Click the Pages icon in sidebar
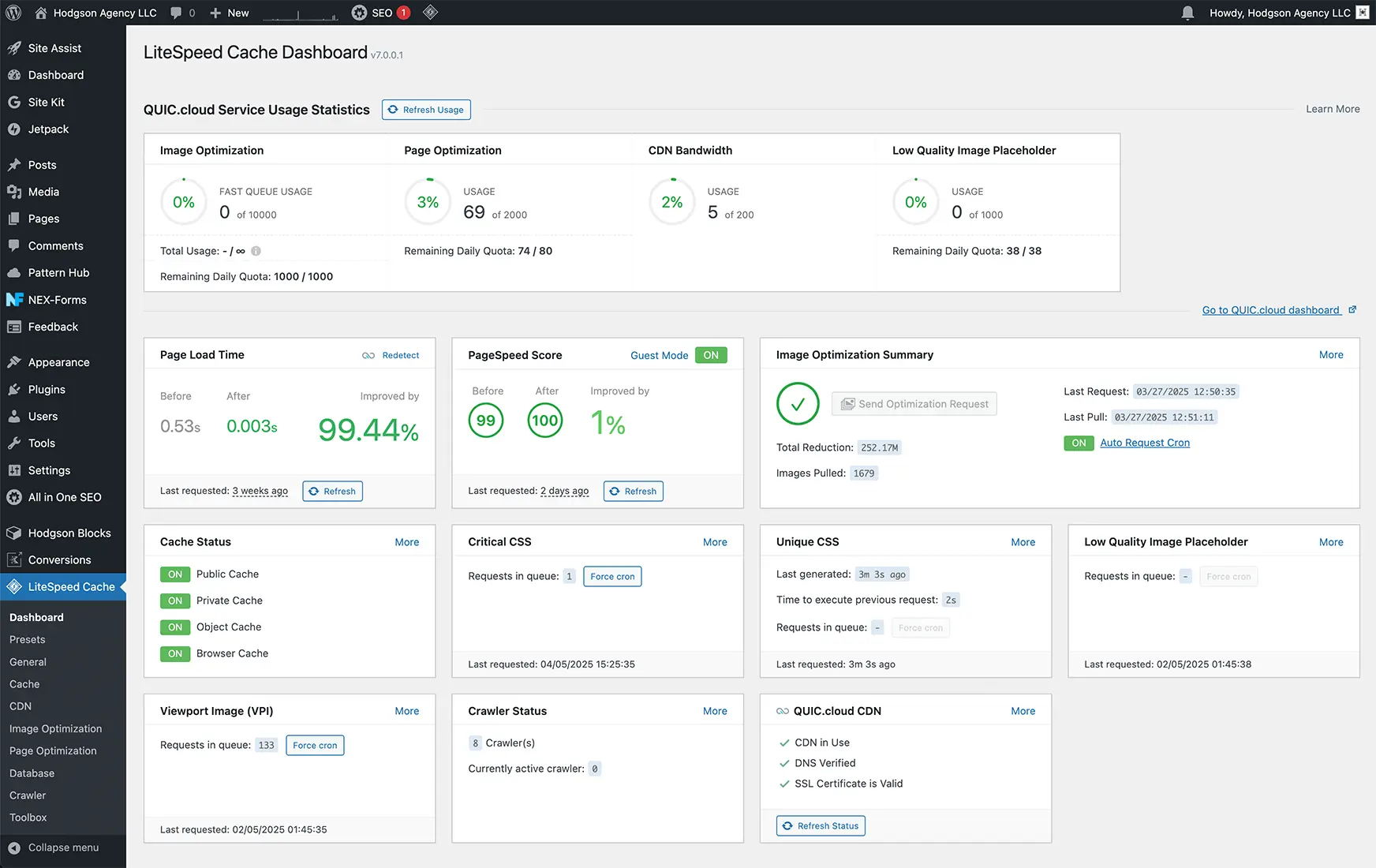Viewport: 1376px width, 868px height. (x=14, y=219)
